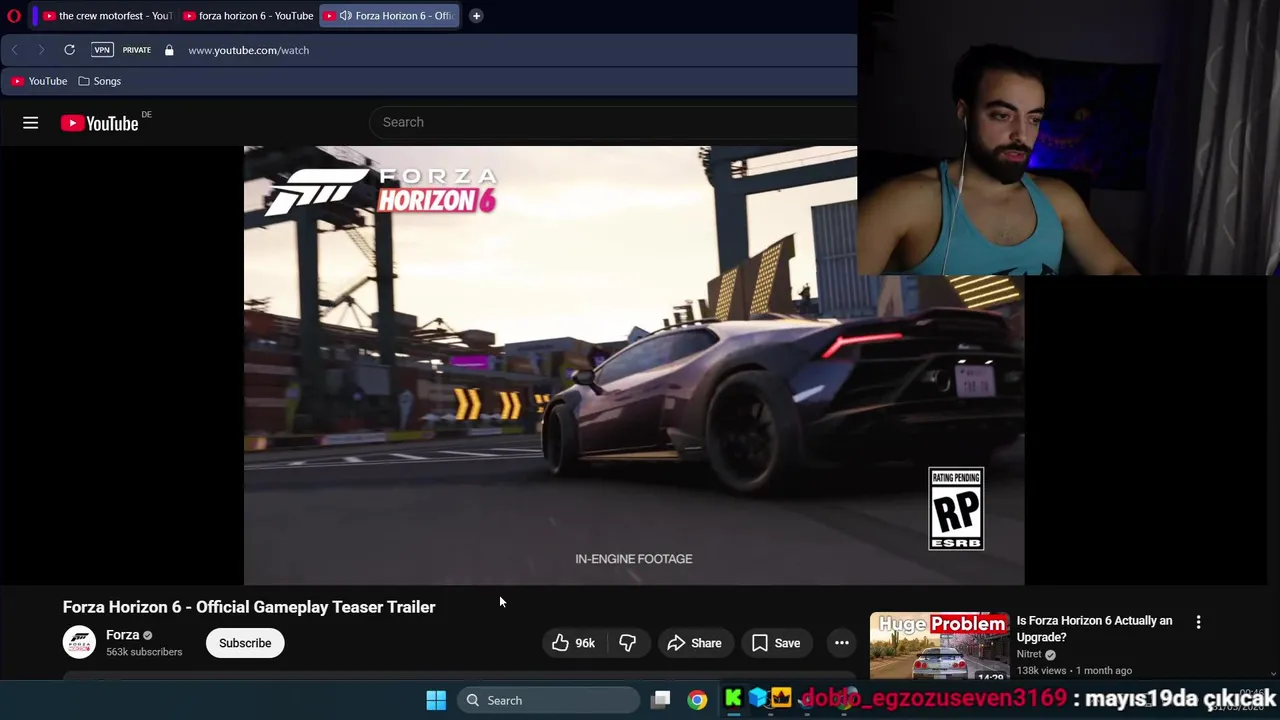Open the Forza channel name link
1280x720 pixels.
coord(122,635)
